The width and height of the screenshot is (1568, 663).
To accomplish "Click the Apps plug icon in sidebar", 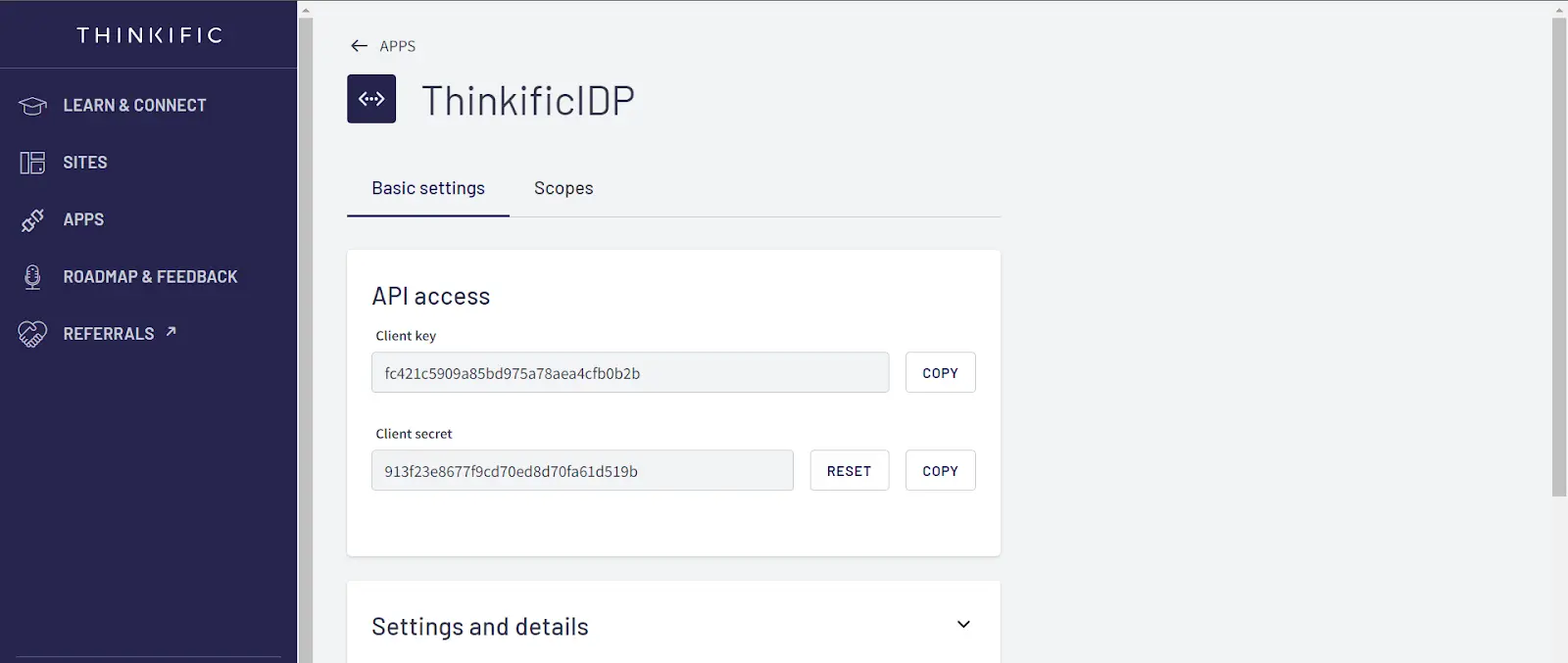I will click(32, 220).
